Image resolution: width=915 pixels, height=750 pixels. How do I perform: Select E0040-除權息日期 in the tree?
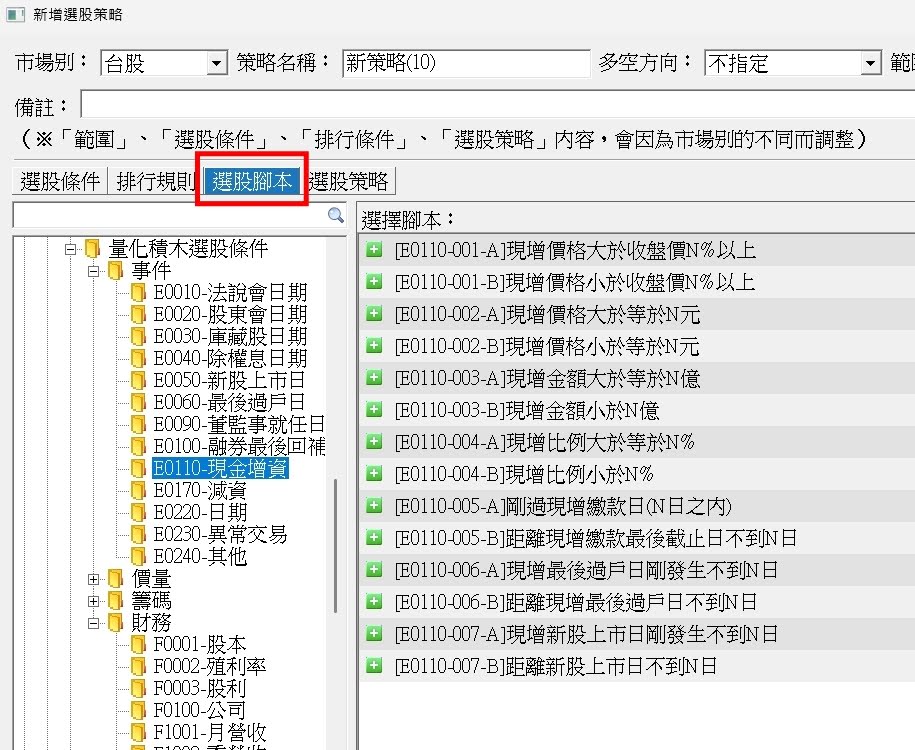coord(229,359)
